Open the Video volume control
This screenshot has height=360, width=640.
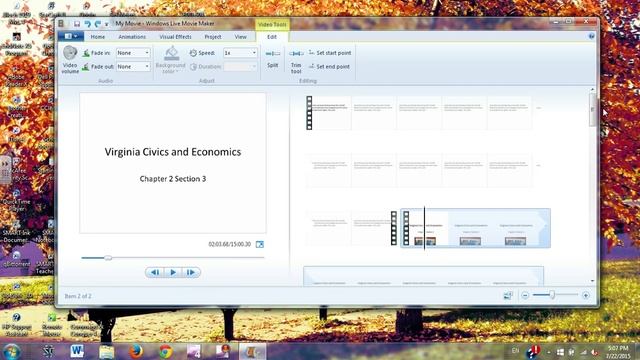pyautogui.click(x=70, y=60)
